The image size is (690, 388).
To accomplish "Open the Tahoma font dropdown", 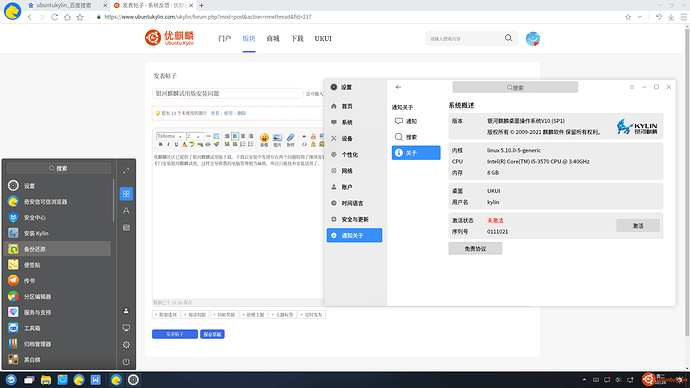I will pyautogui.click(x=170, y=136).
